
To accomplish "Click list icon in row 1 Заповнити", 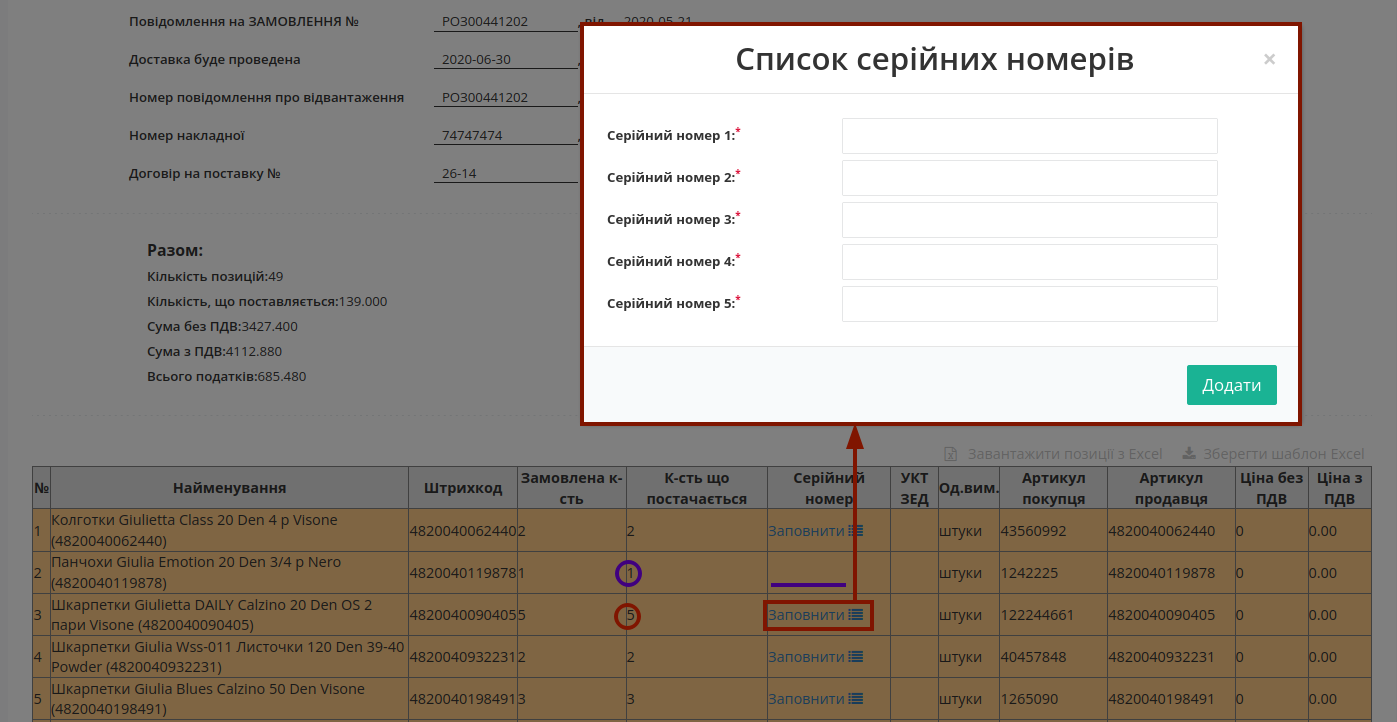I will click(855, 531).
